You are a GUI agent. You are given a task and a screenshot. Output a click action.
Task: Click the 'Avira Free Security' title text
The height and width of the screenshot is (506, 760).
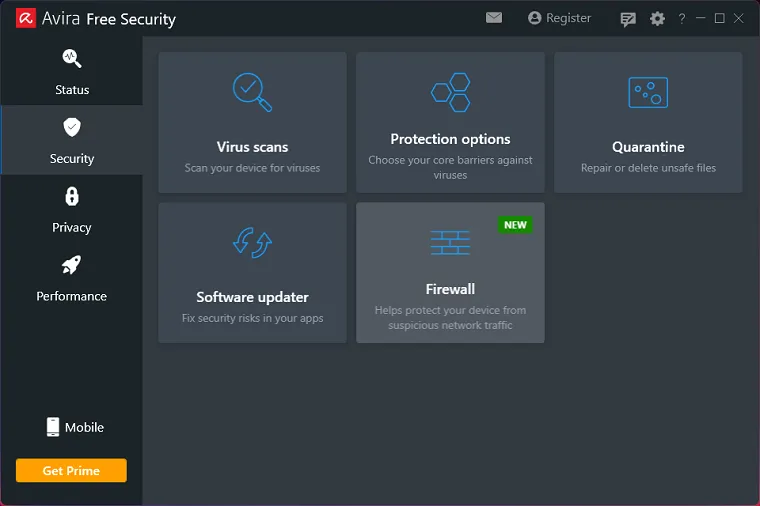click(x=109, y=19)
